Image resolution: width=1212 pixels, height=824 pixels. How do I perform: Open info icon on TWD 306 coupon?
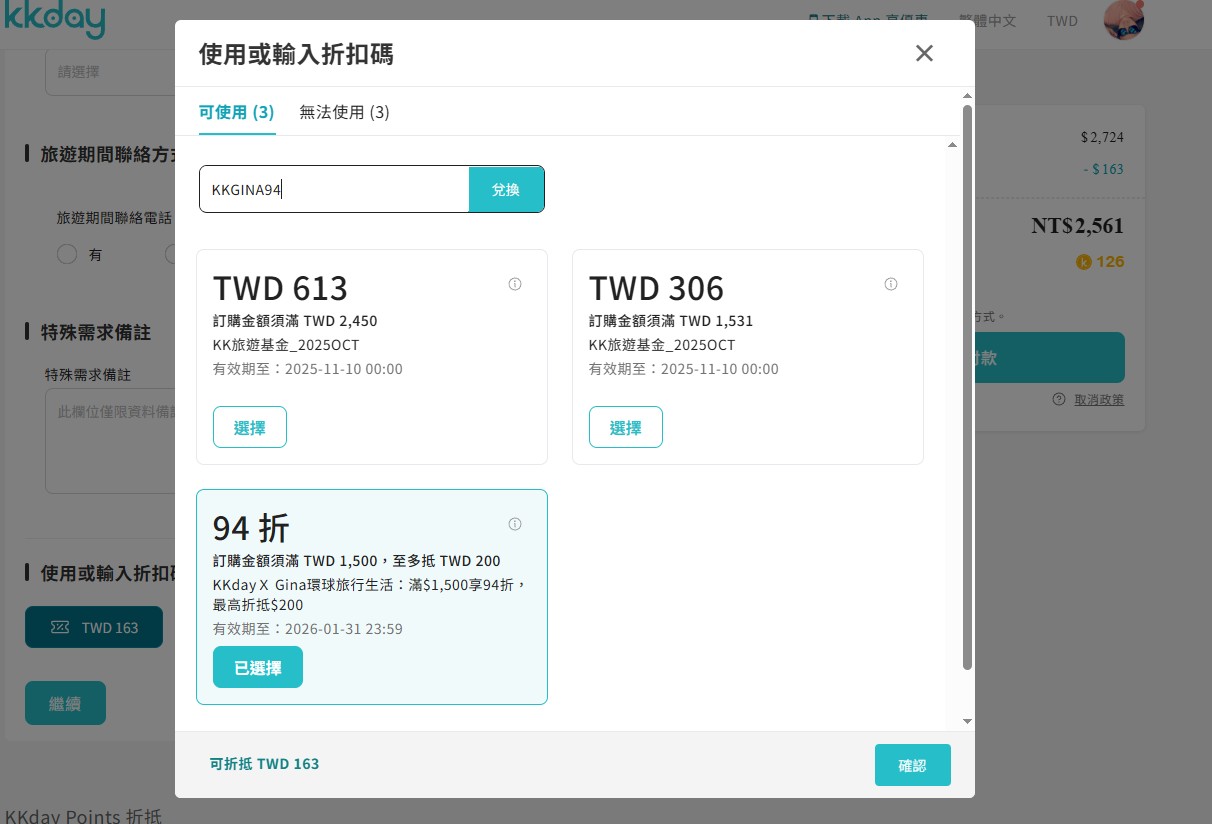click(891, 284)
